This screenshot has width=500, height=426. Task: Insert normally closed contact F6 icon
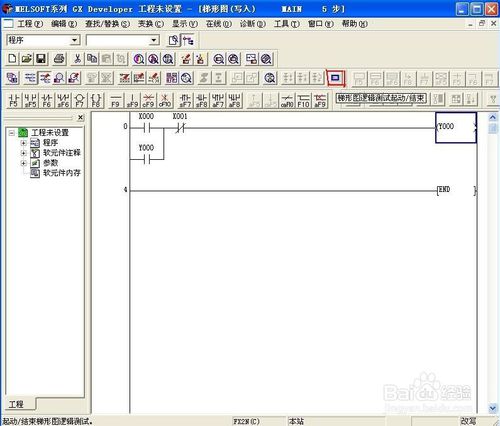pyautogui.click(x=47, y=100)
